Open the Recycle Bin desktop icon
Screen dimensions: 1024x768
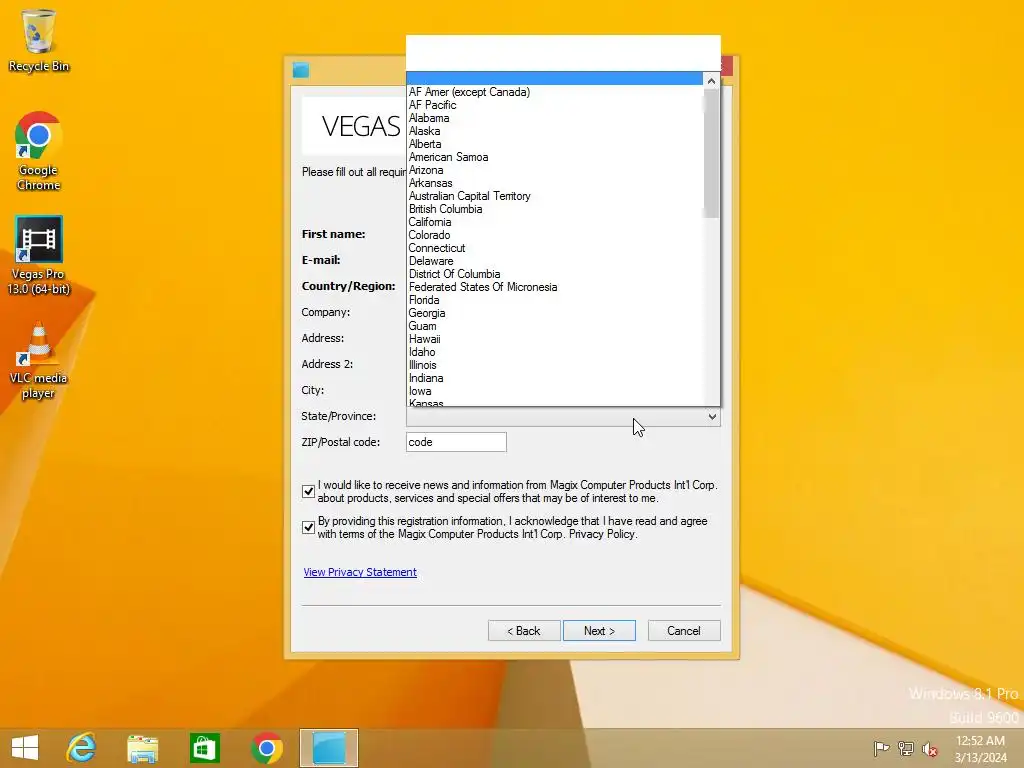[39, 40]
